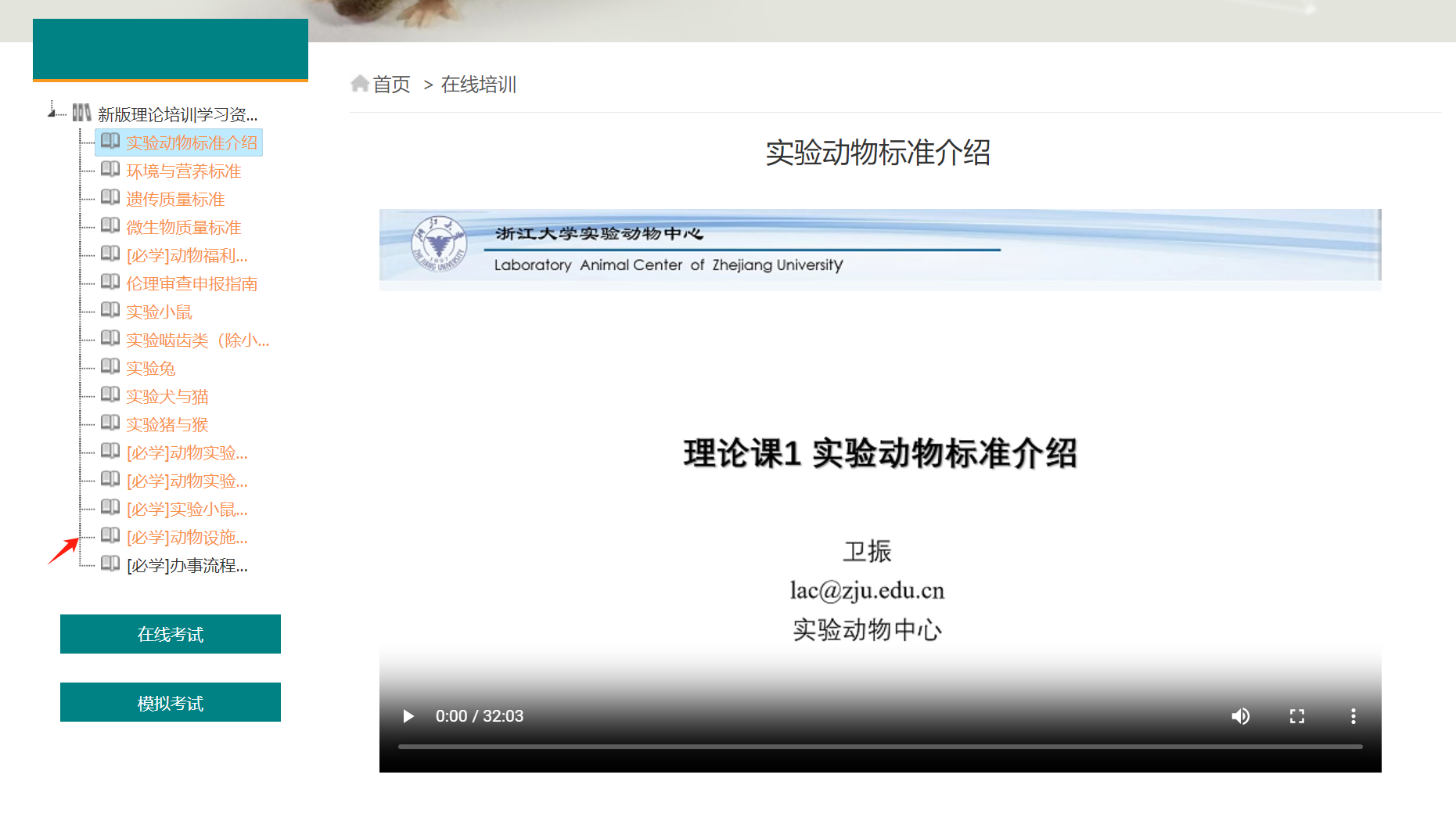Click book icon beside 办事流程 item
1456x825 pixels.
pyautogui.click(x=110, y=564)
